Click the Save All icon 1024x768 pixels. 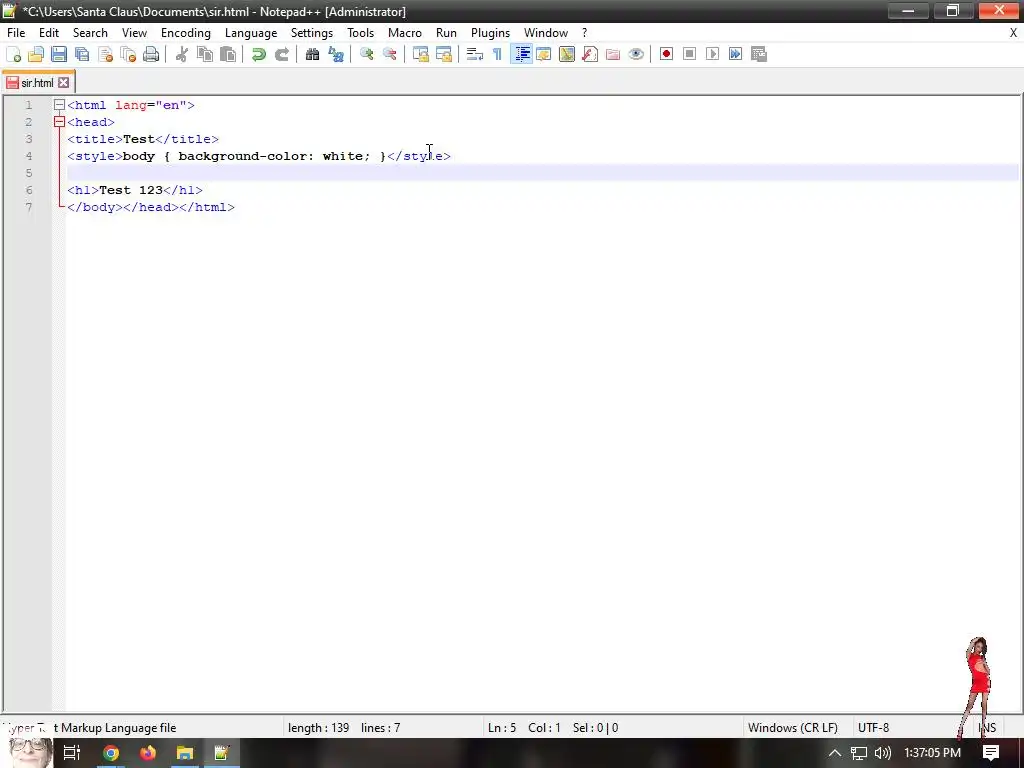point(82,54)
